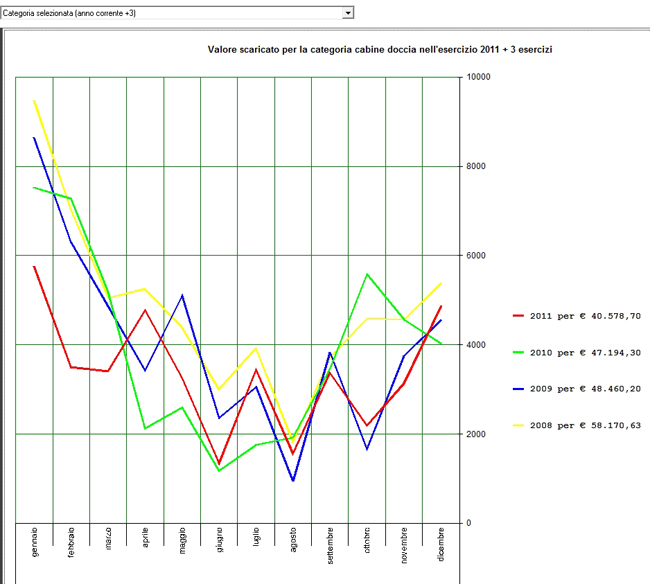The image size is (650, 584).
Task: Click the red 2011 legend color line
Action: pyautogui.click(x=518, y=316)
